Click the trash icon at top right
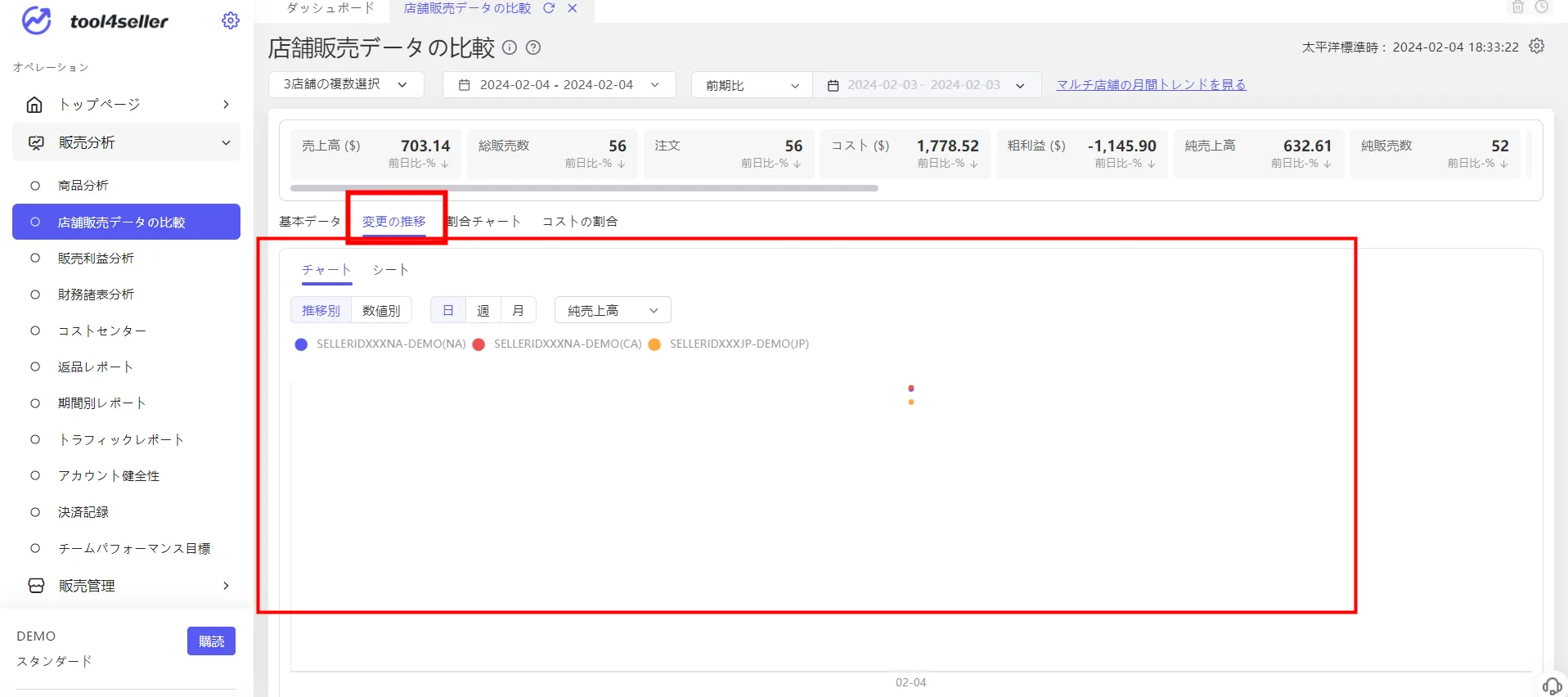This screenshot has width=1568, height=697. tap(1518, 7)
